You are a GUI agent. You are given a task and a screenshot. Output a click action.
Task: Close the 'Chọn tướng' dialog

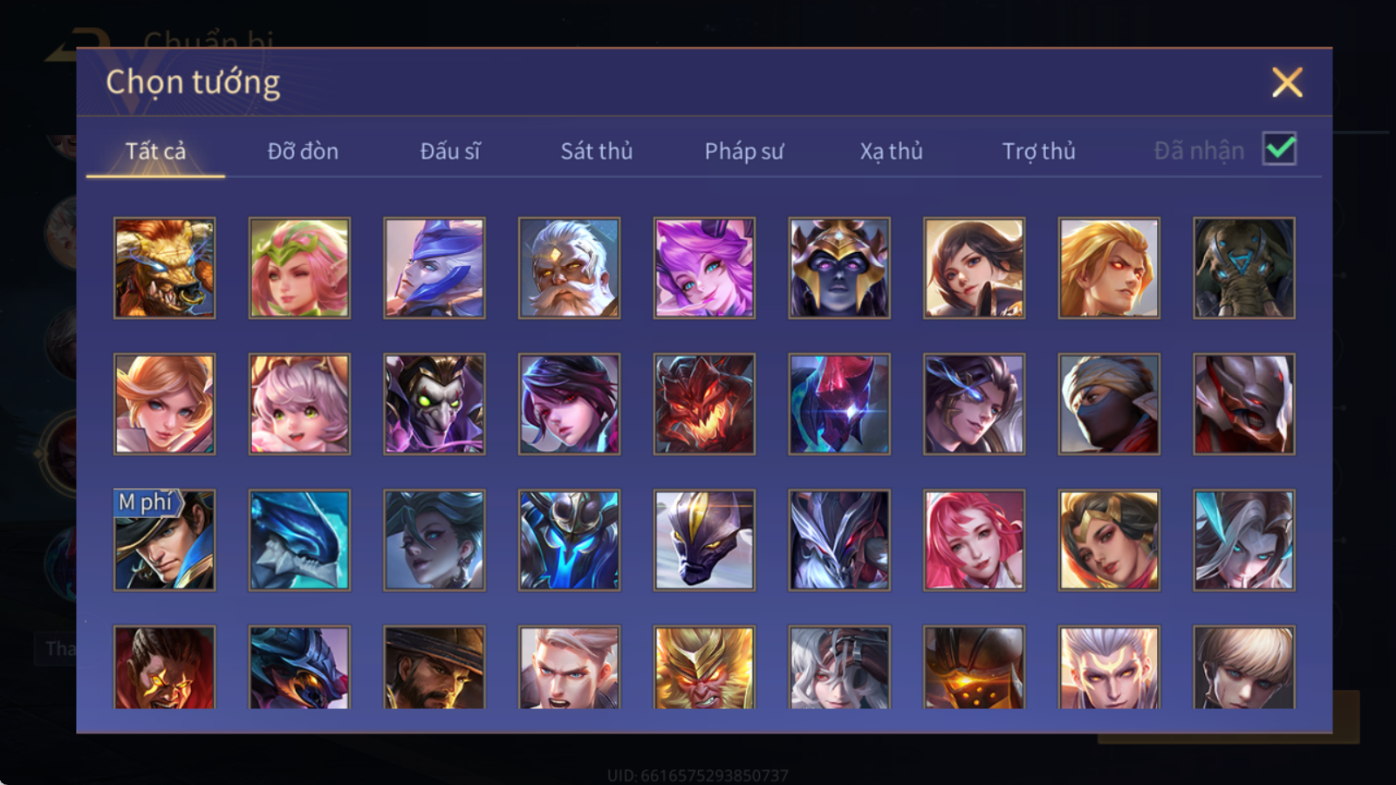1287,82
